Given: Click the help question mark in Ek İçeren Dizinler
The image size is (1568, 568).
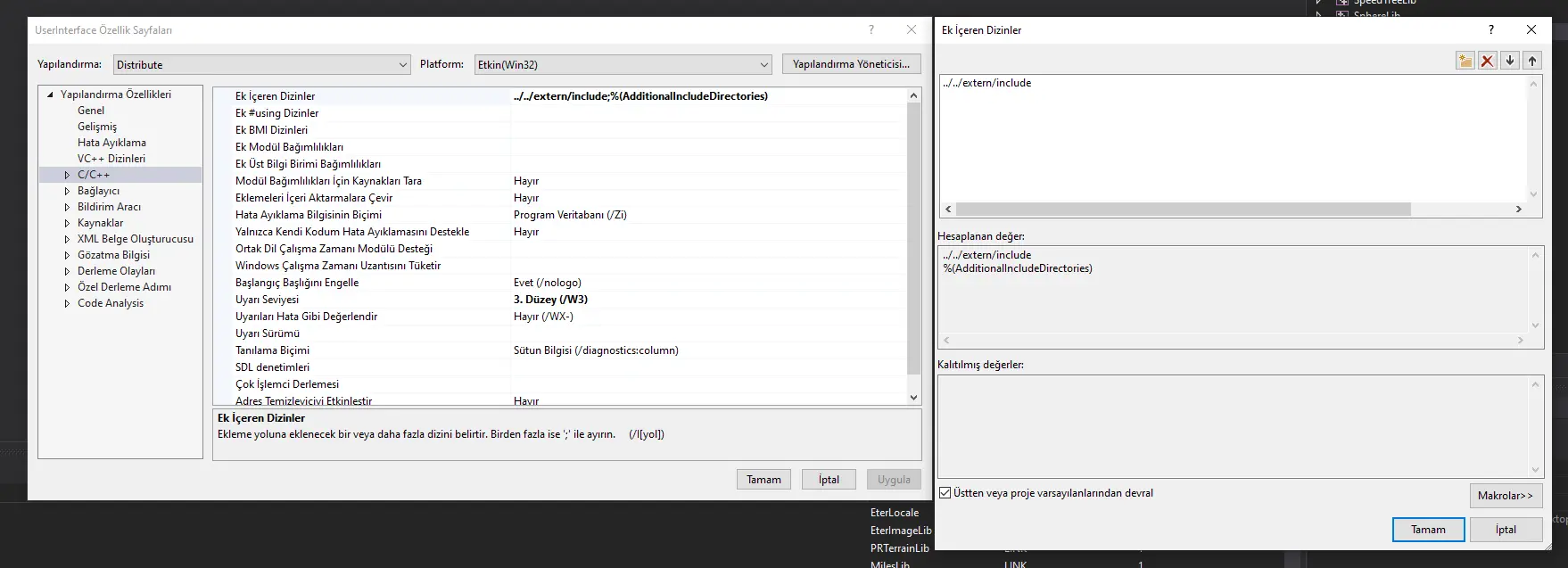Looking at the screenshot, I should [1490, 29].
